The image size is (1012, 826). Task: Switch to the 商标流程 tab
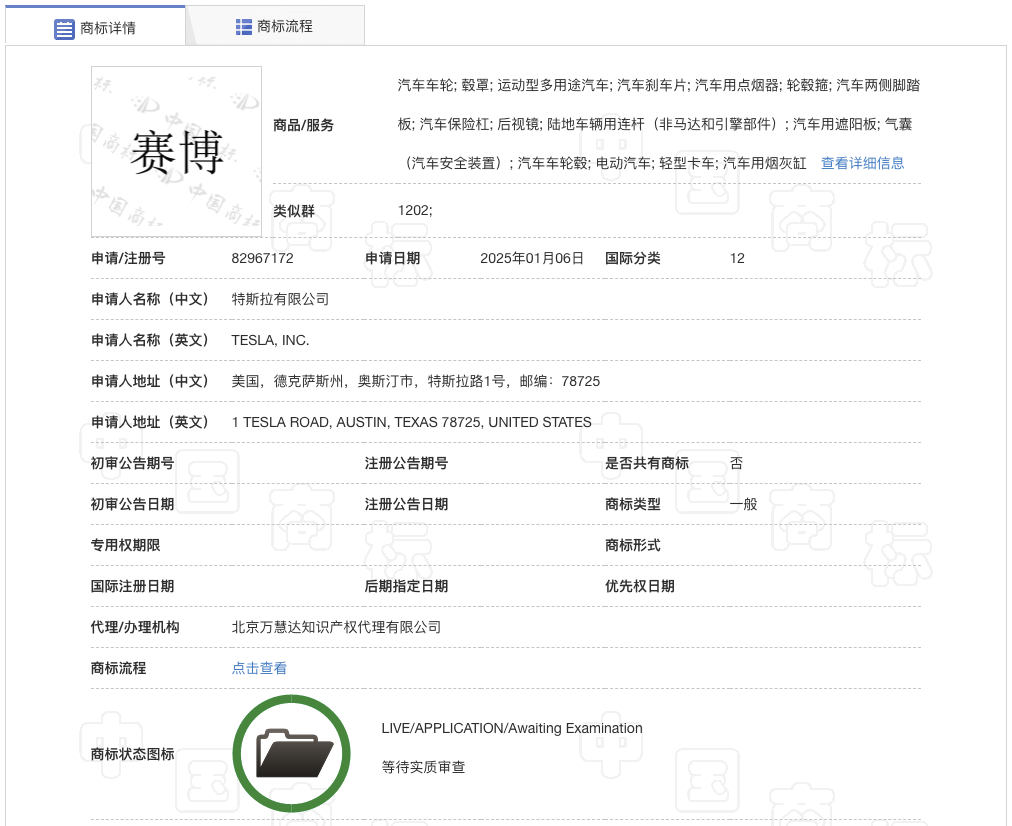point(275,26)
